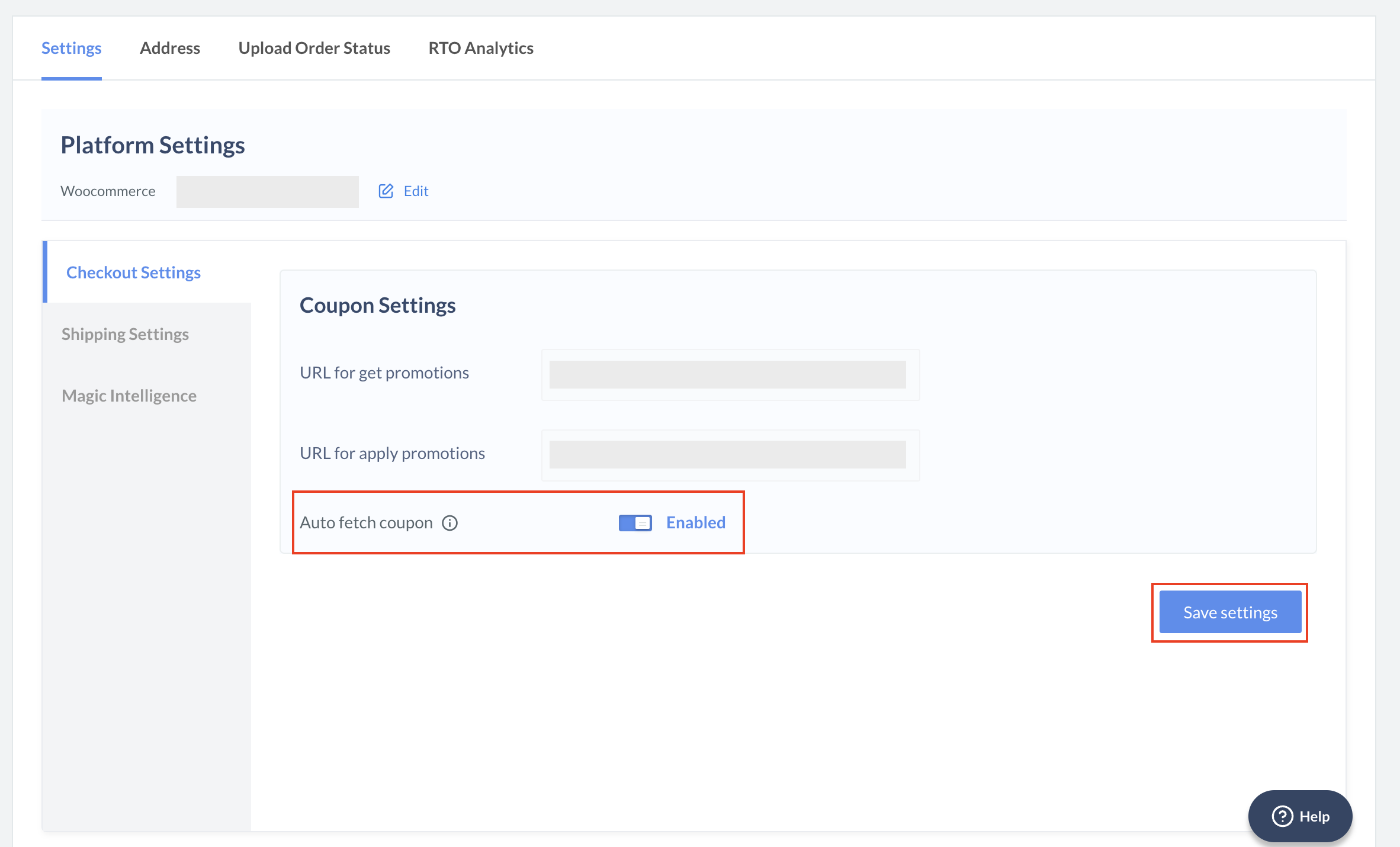The width and height of the screenshot is (1400, 847).
Task: Click the Woocommerce store name field
Action: click(x=268, y=191)
